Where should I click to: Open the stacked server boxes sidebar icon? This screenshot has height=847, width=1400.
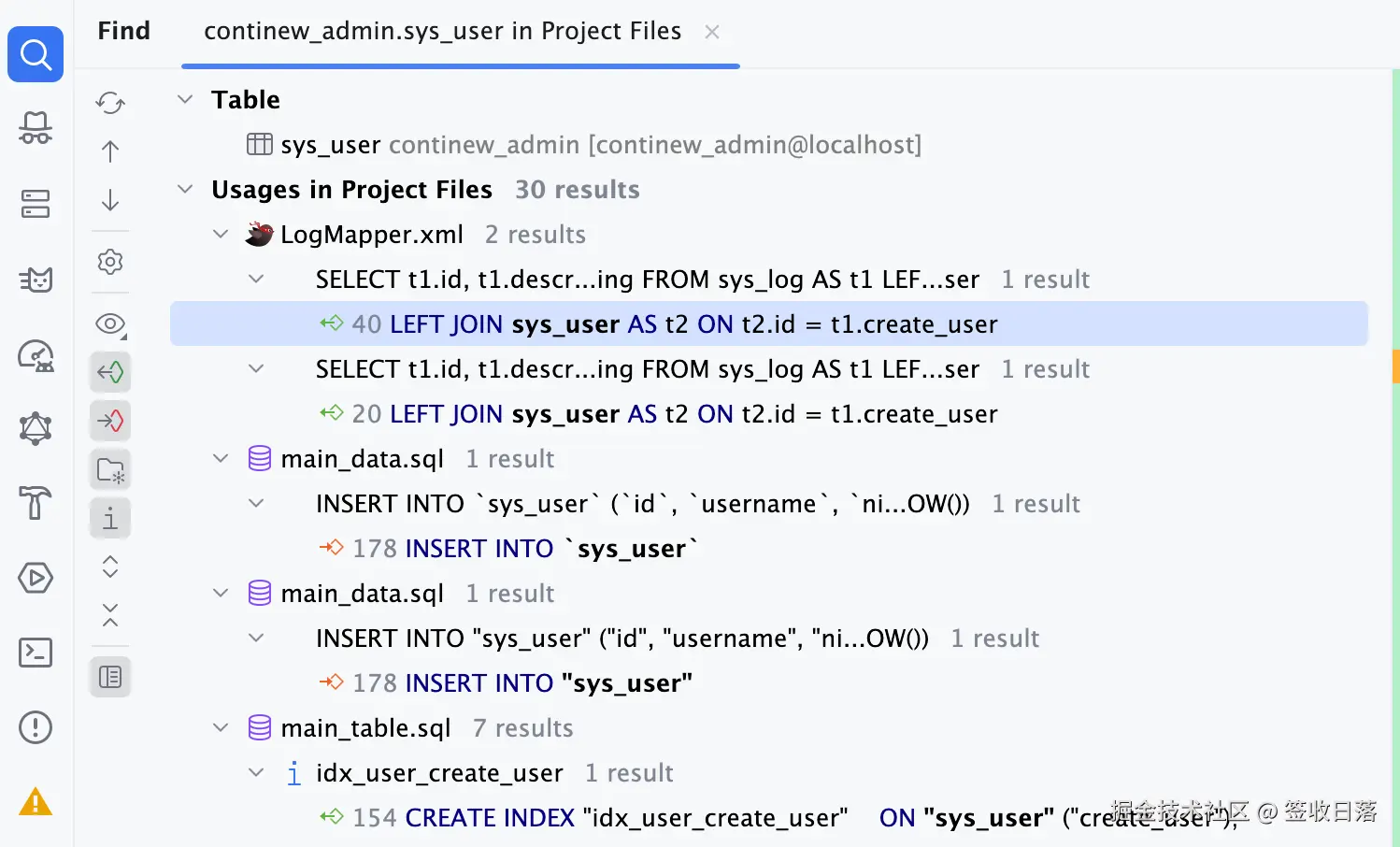[x=36, y=204]
